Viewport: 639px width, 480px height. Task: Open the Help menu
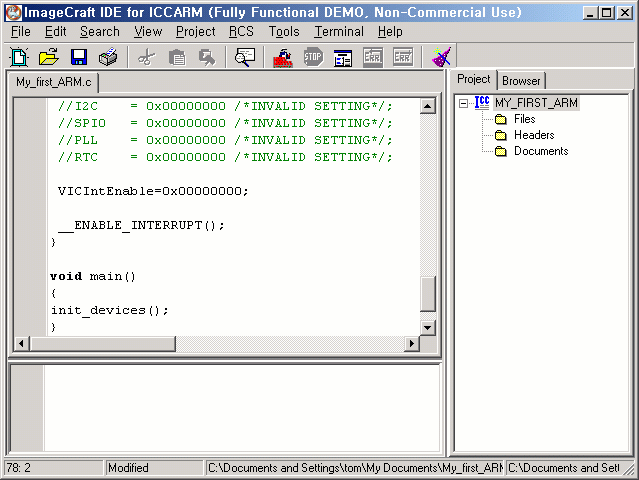390,32
